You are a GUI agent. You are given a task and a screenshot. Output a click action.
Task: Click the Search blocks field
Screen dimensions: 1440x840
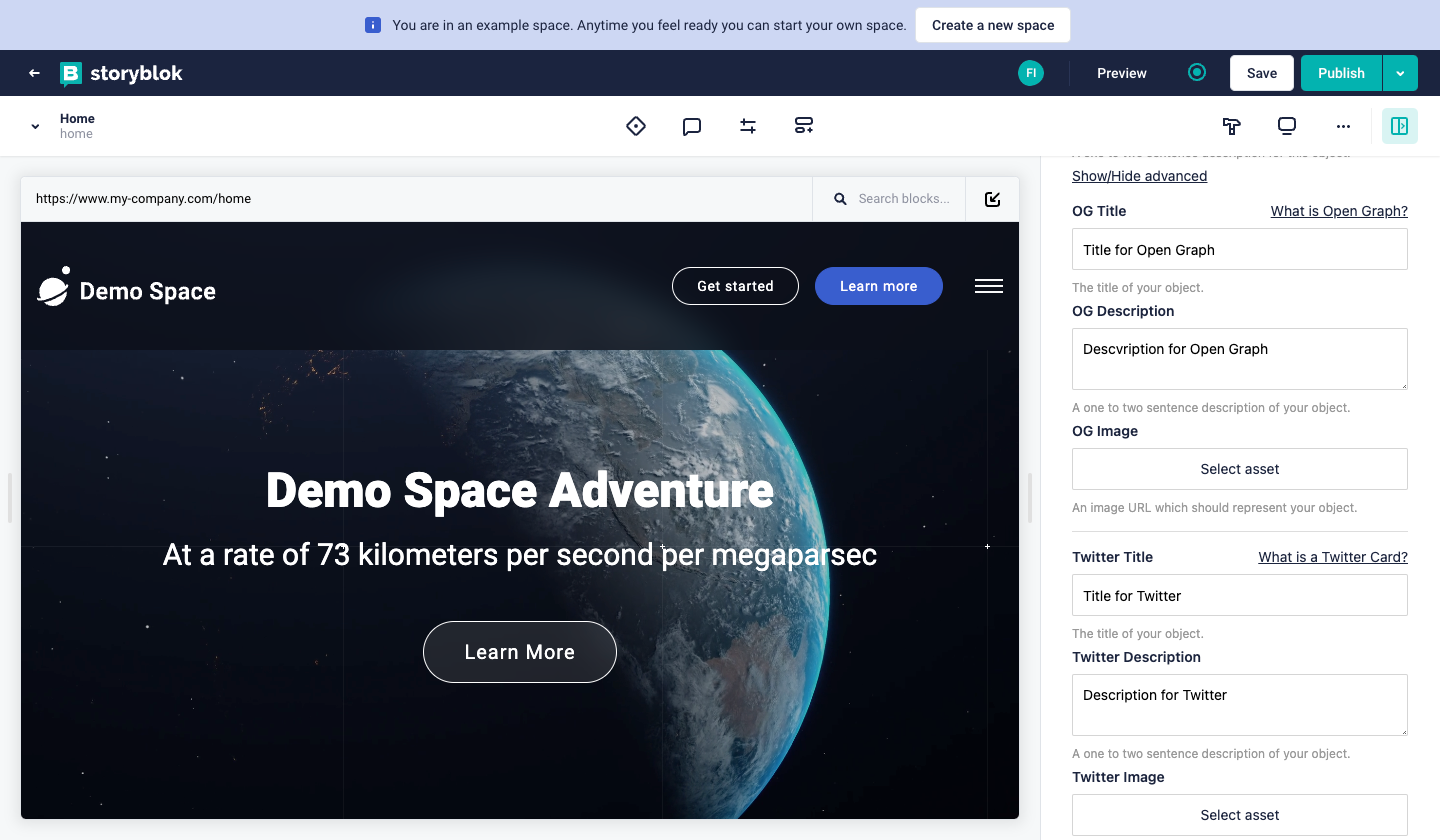(x=904, y=199)
